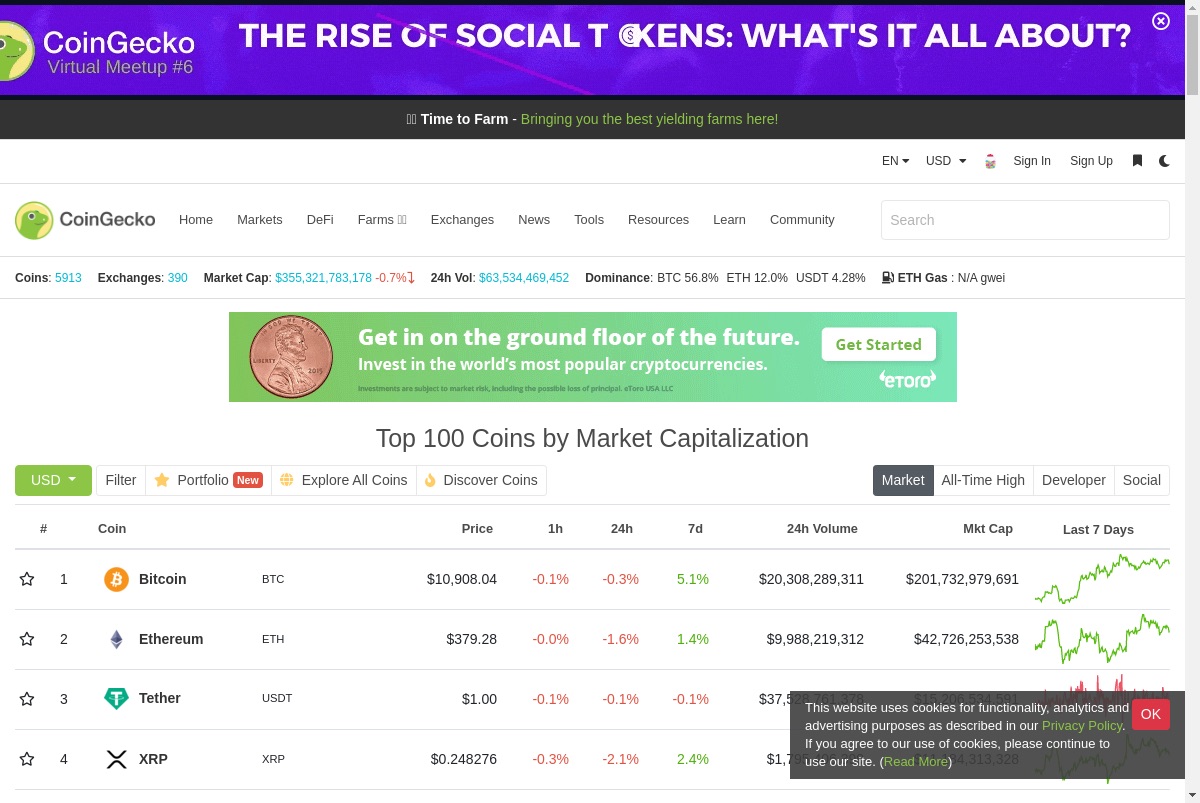Screen dimensions: 1200x803
Task: Click the Bitcoin 7-day sparkline chart
Action: (x=1102, y=579)
